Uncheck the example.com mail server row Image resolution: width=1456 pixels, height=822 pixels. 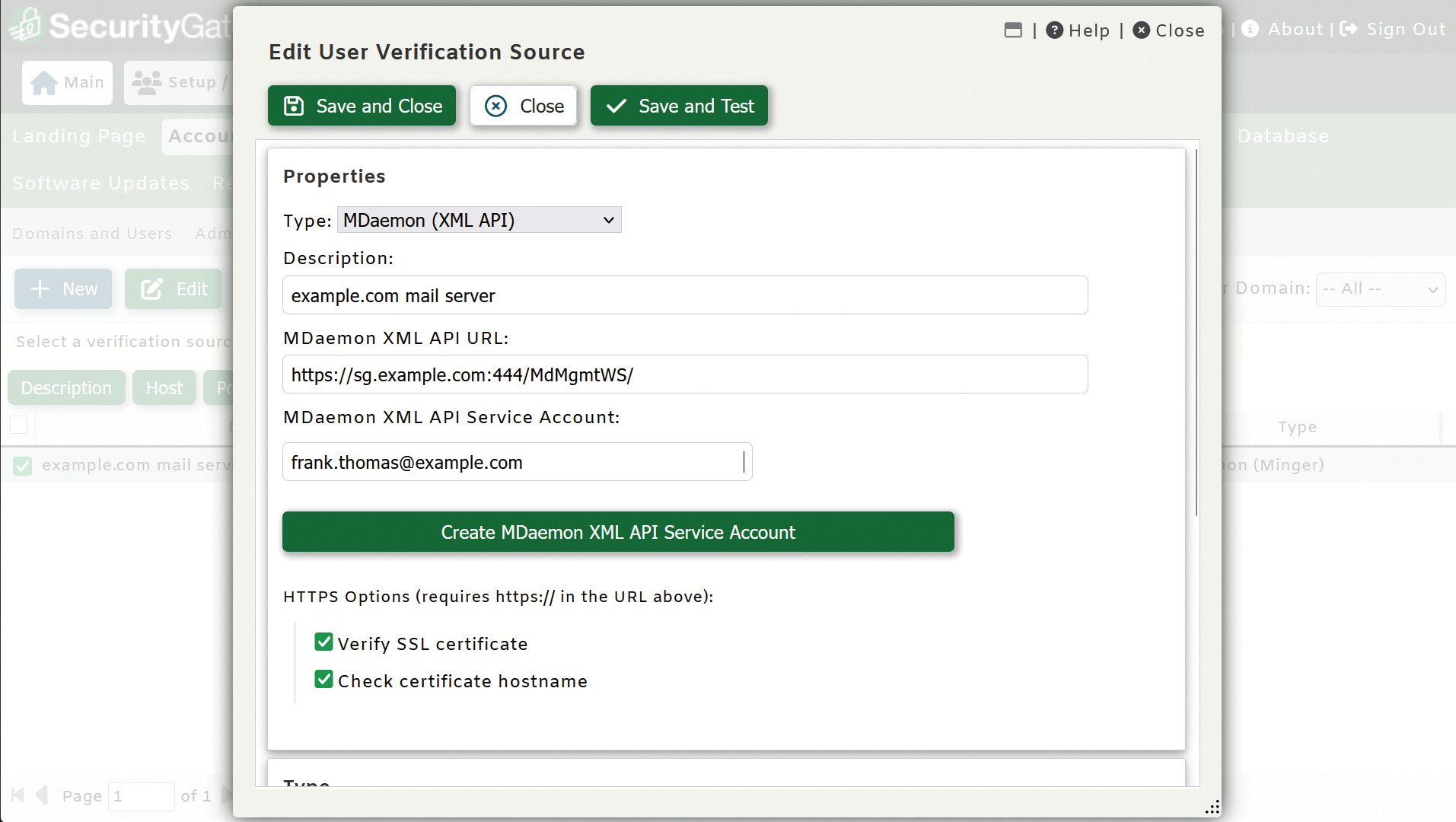click(x=22, y=465)
